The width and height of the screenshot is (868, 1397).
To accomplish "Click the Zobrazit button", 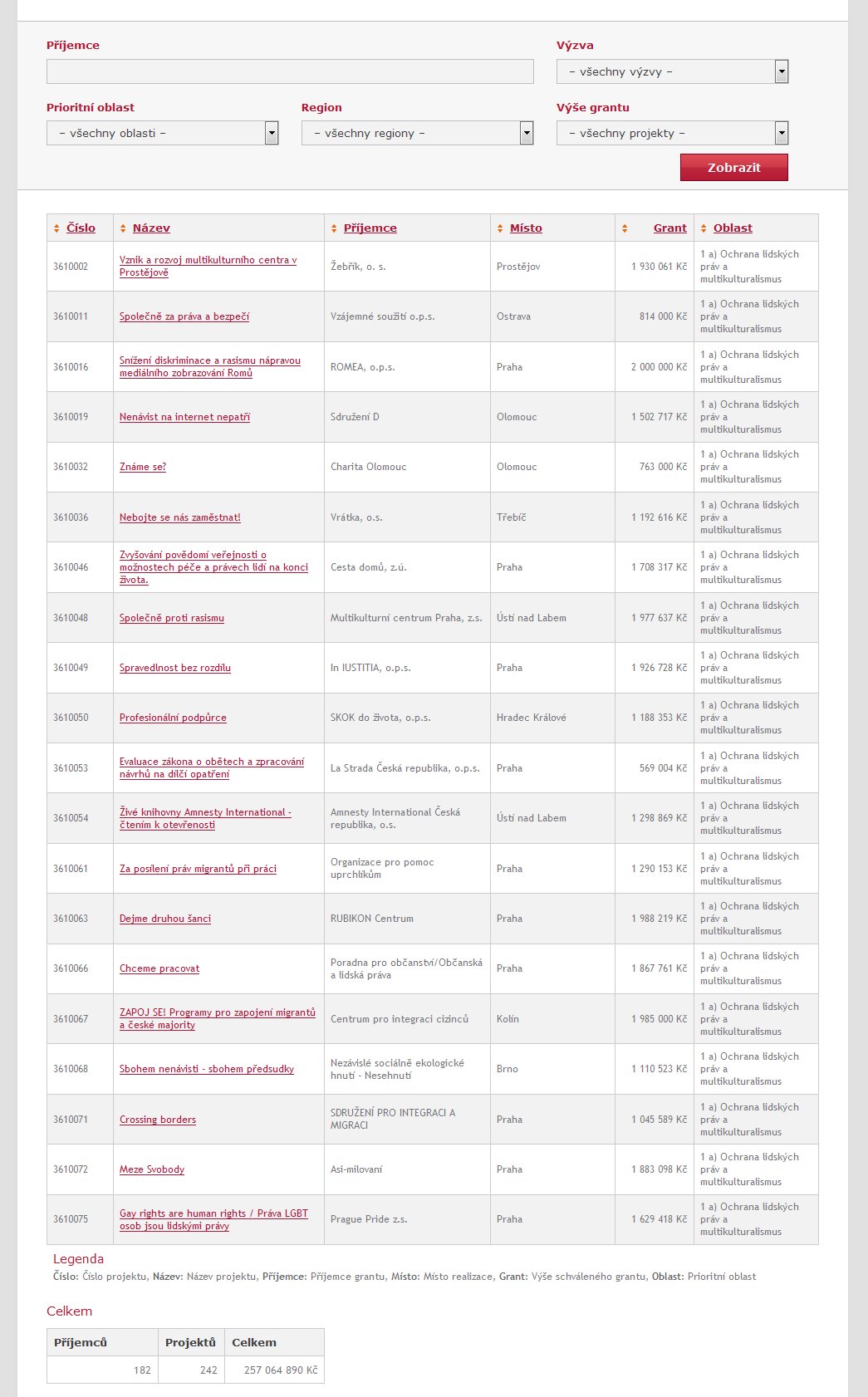I will coord(734,167).
